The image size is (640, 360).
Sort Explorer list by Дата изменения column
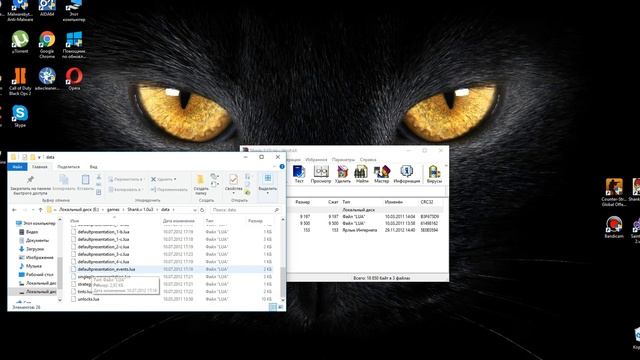click(178, 221)
